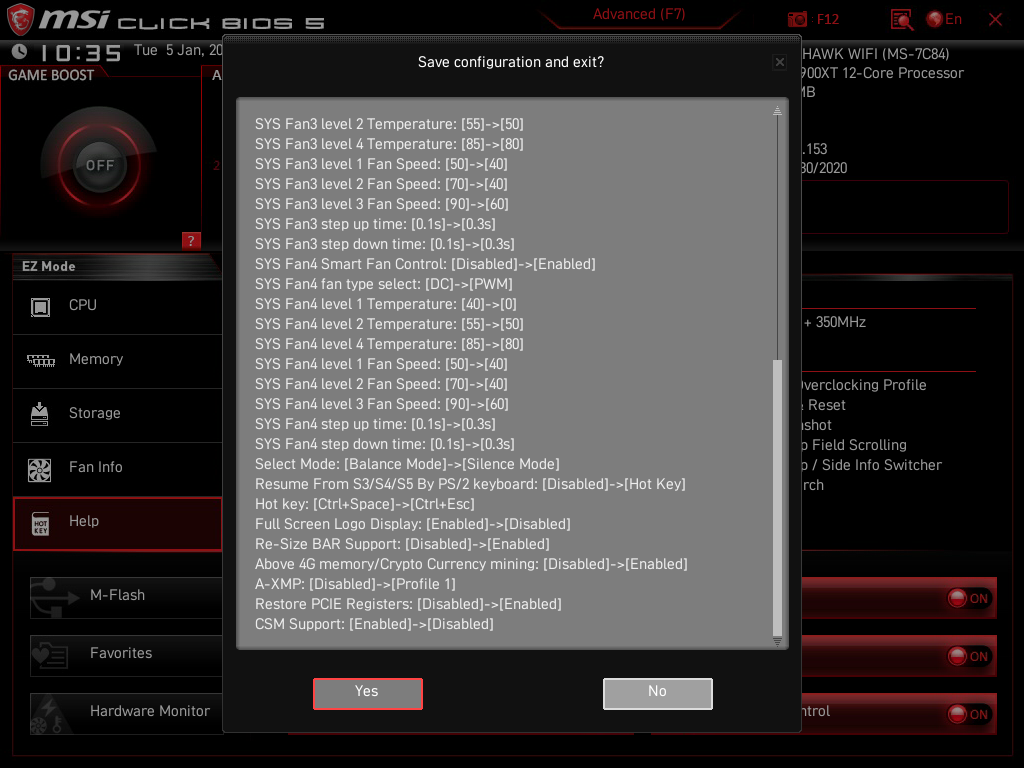
Task: Click the Fan Info fan icon
Action: click(40, 470)
